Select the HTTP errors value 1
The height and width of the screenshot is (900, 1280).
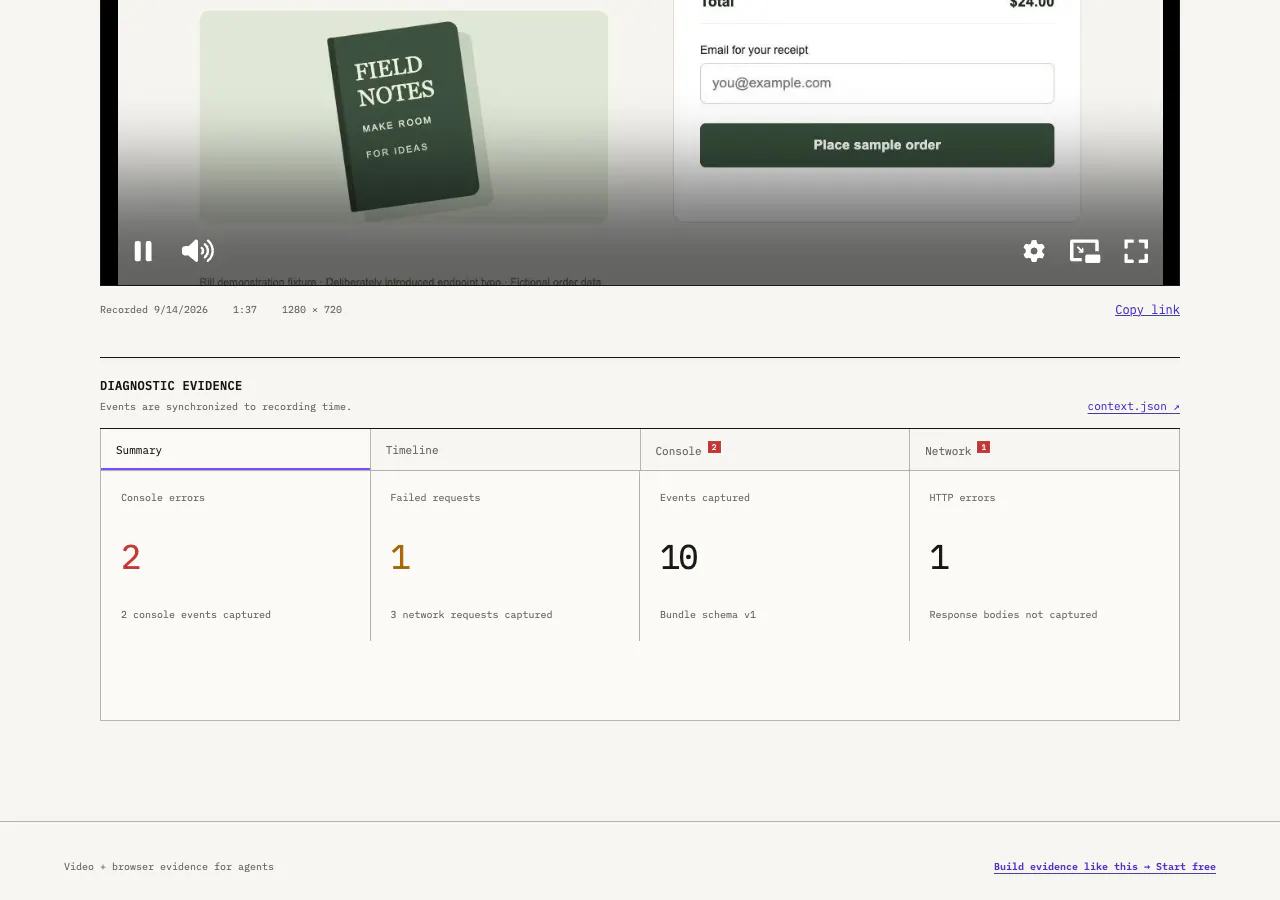click(x=939, y=558)
